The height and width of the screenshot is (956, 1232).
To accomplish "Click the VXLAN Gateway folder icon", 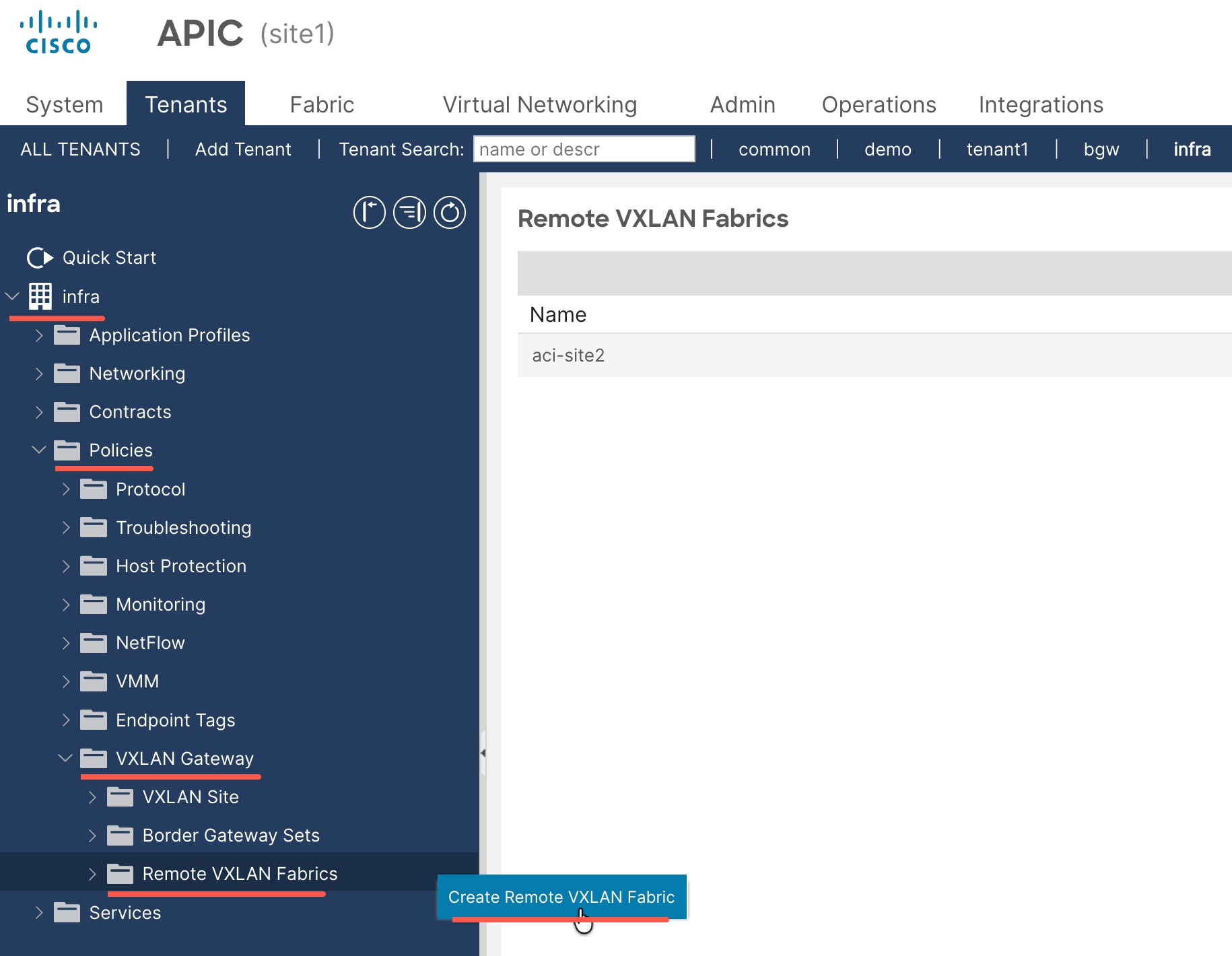I will point(93,758).
